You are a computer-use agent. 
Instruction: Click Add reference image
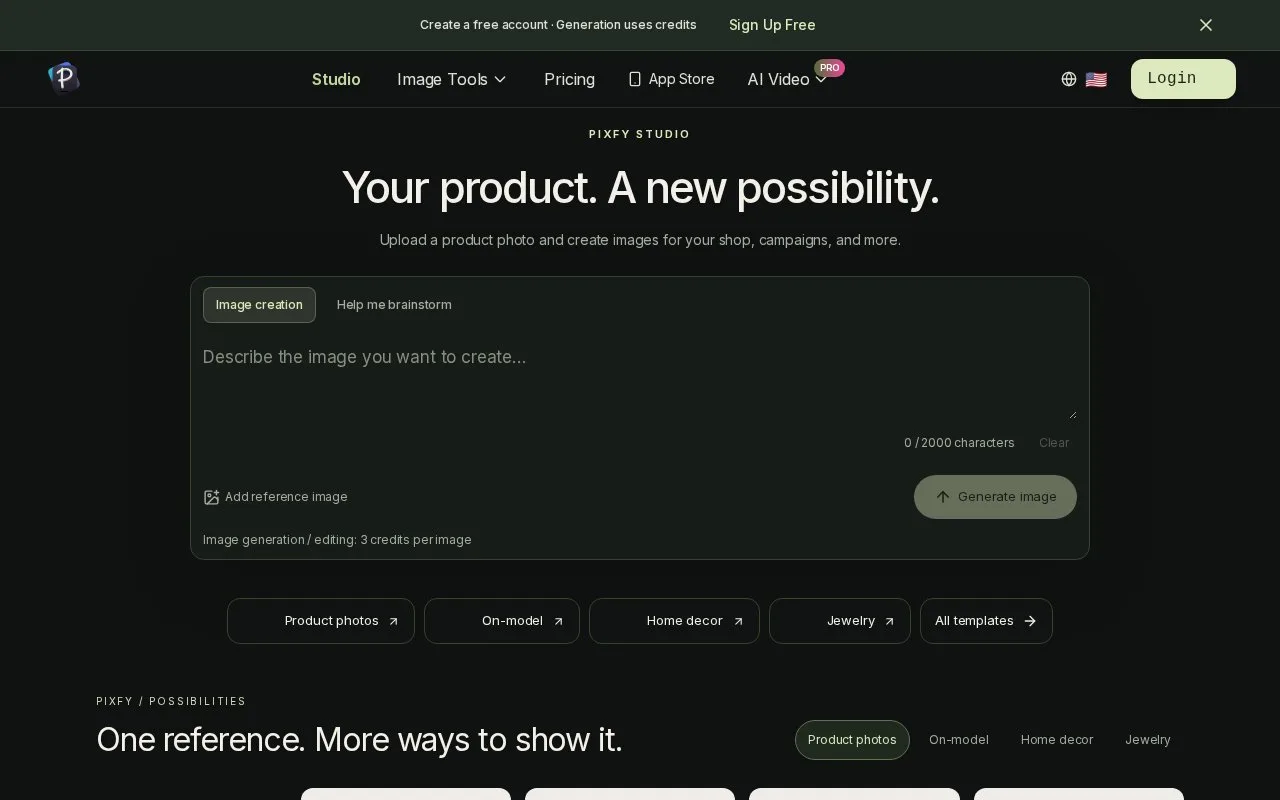[276, 497]
